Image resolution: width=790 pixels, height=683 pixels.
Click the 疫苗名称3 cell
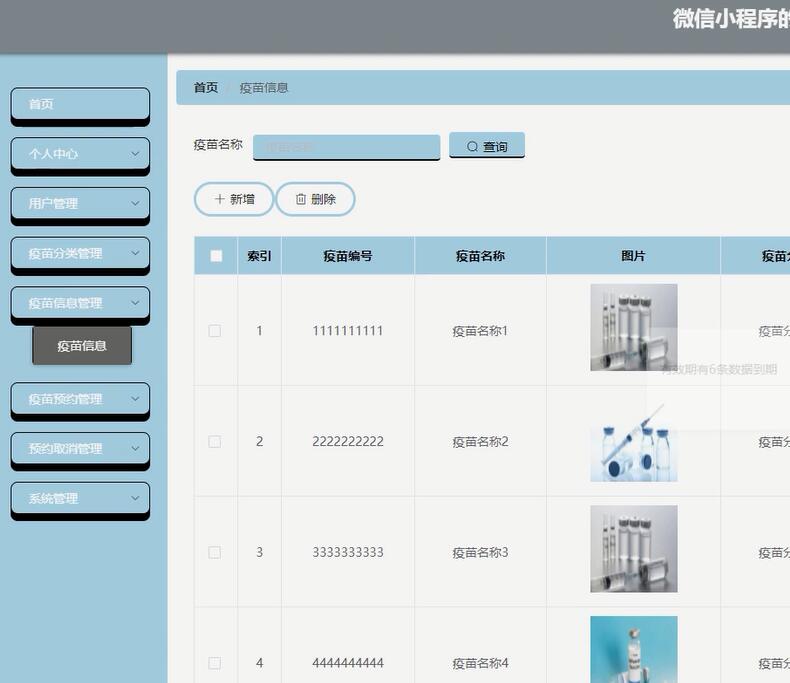pyautogui.click(x=480, y=553)
